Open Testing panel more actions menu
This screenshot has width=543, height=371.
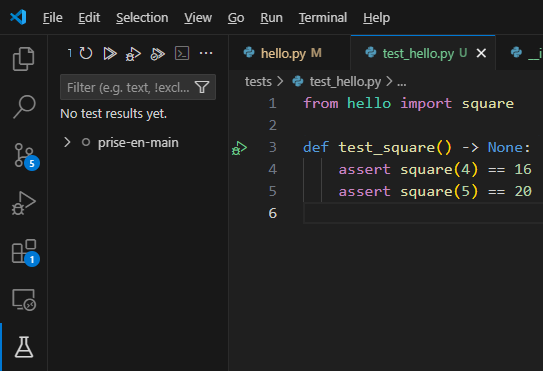click(206, 53)
